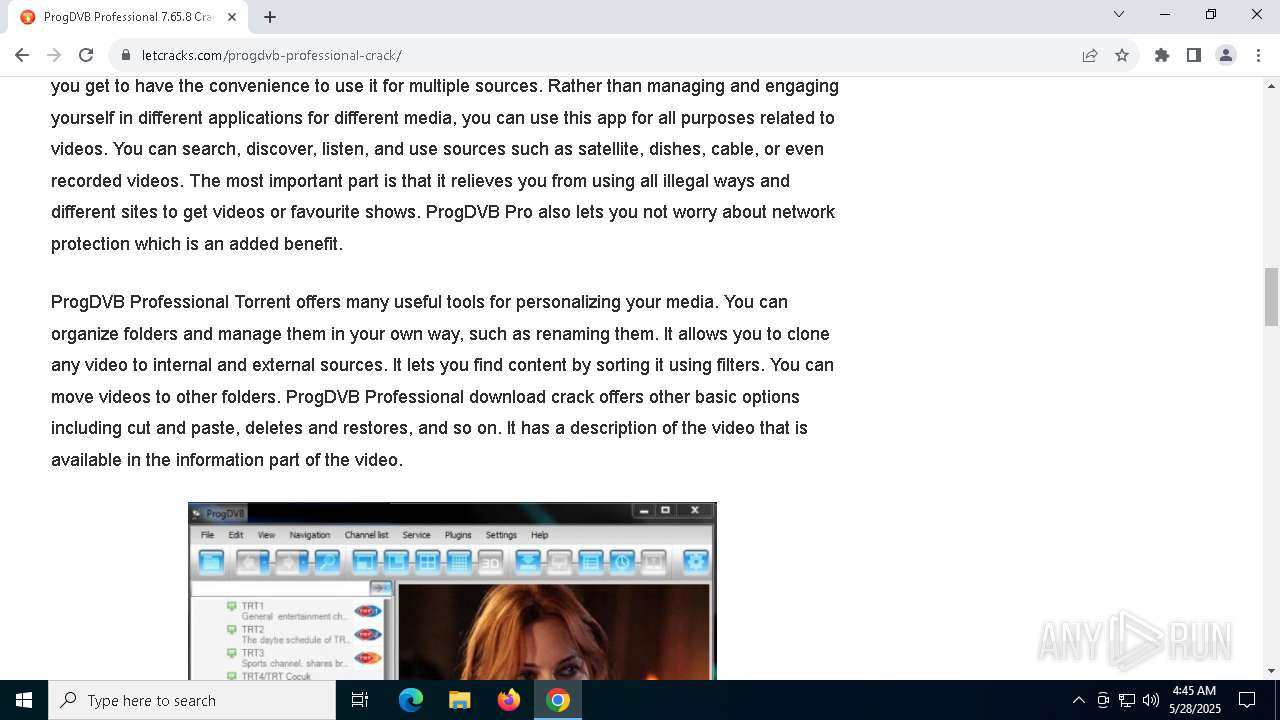1280x720 pixels.
Task: Share this page icon in address bar
Action: tap(1090, 55)
